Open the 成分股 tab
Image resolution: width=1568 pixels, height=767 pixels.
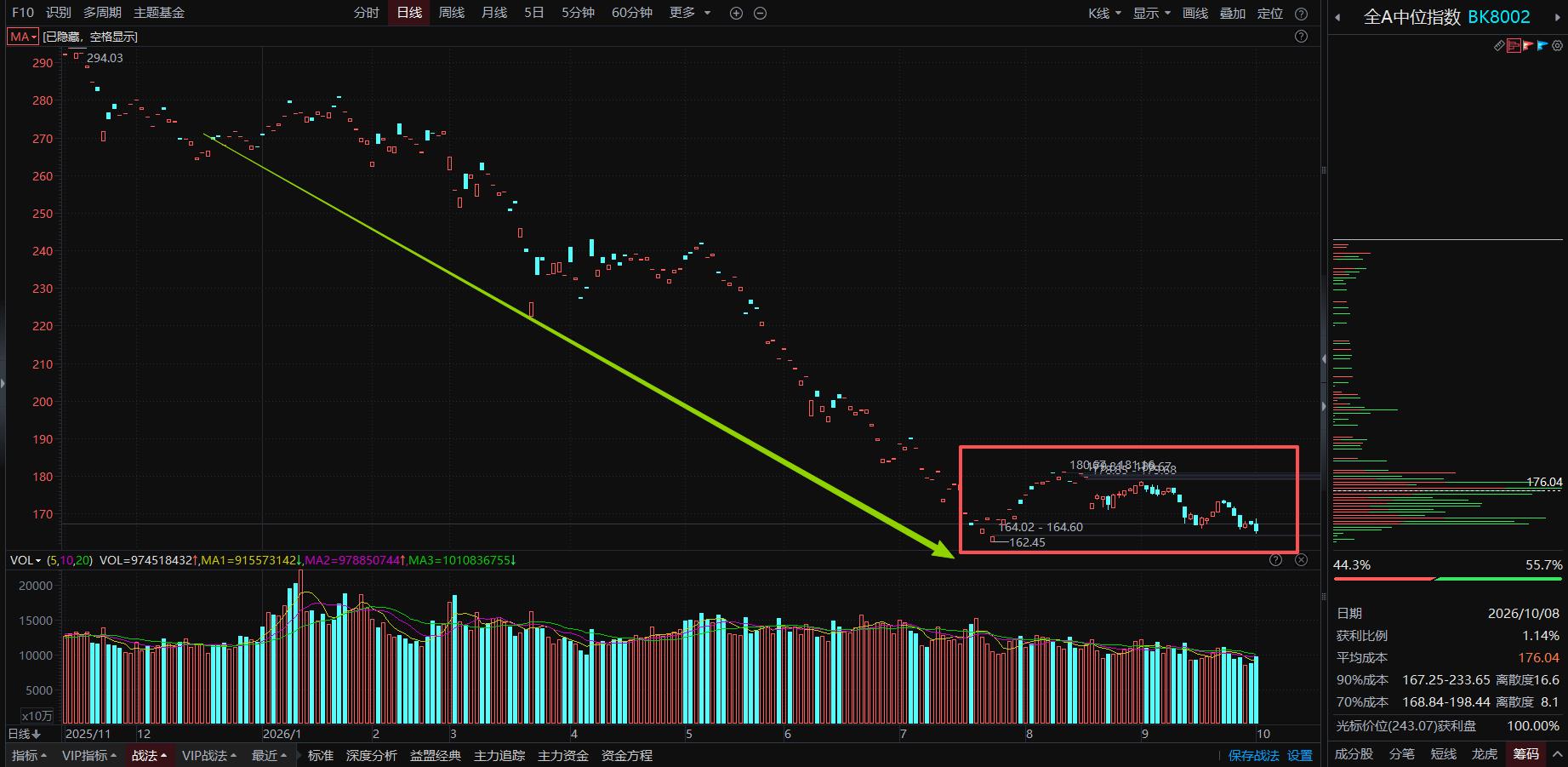coord(1354,754)
